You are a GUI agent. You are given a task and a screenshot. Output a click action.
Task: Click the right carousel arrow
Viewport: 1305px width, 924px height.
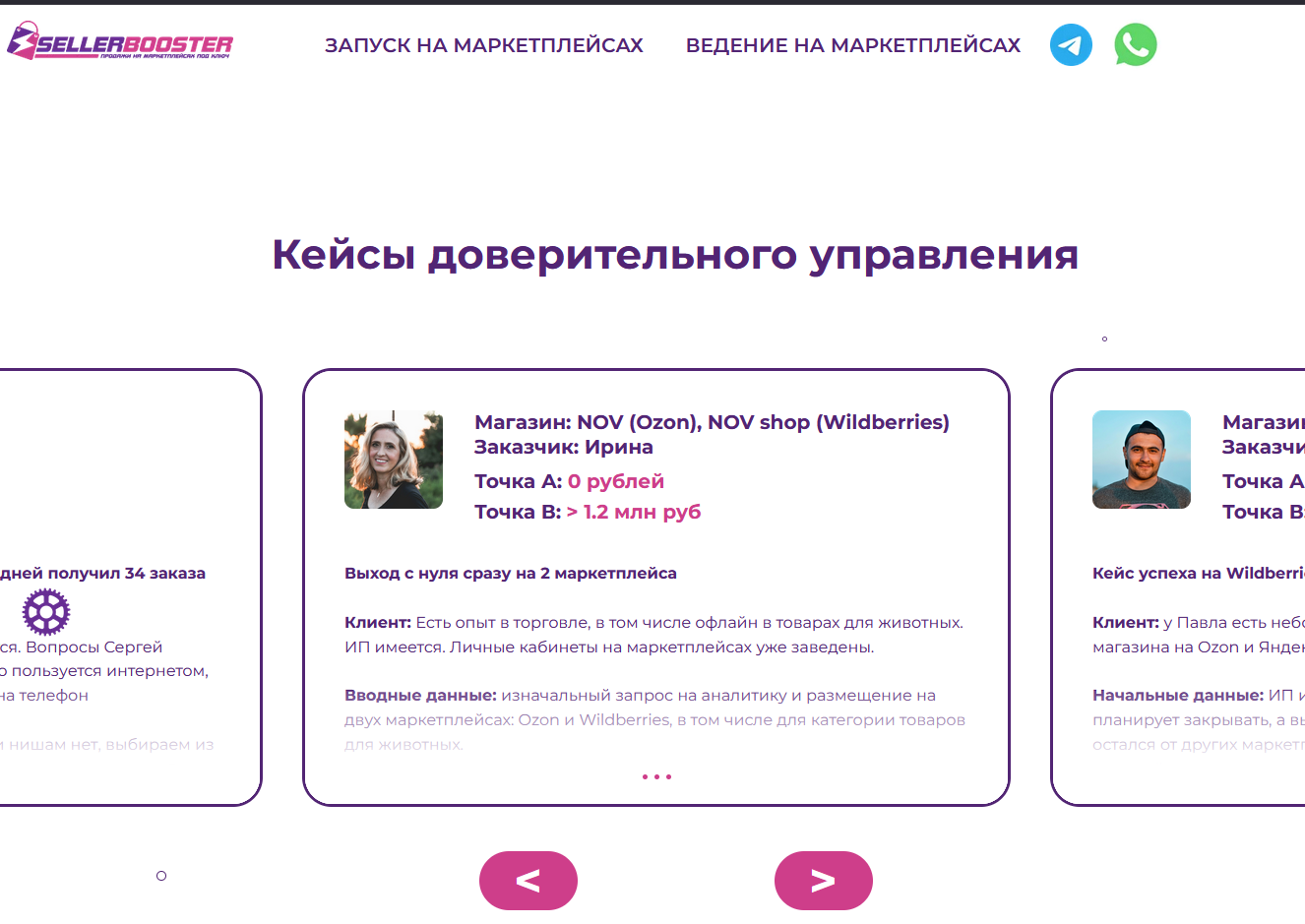[x=824, y=881]
